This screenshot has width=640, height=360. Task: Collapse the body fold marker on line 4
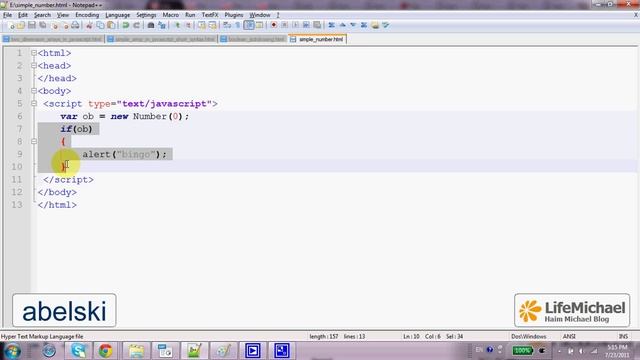(34, 91)
